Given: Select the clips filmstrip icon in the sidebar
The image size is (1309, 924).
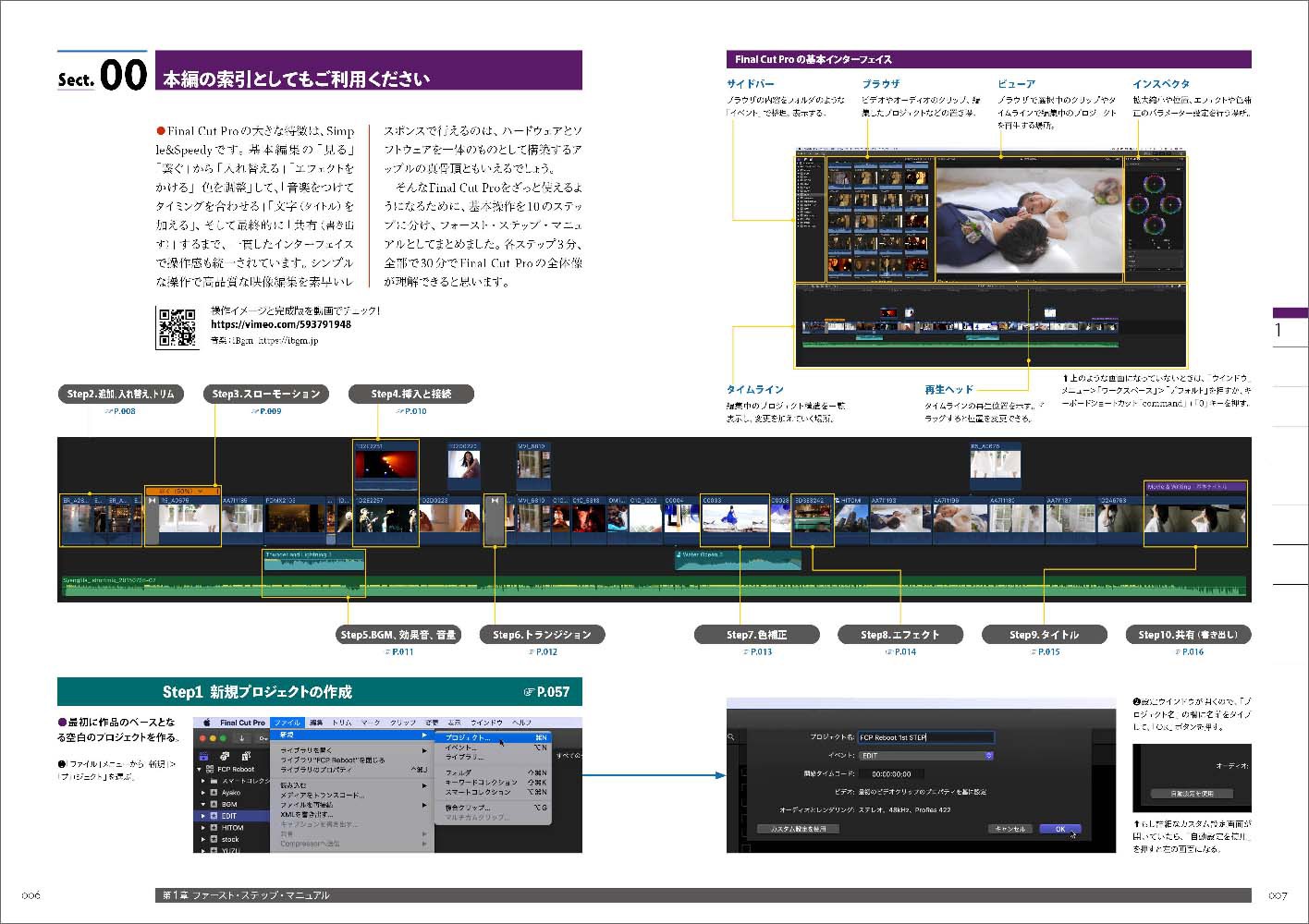Looking at the screenshot, I should point(202,757).
